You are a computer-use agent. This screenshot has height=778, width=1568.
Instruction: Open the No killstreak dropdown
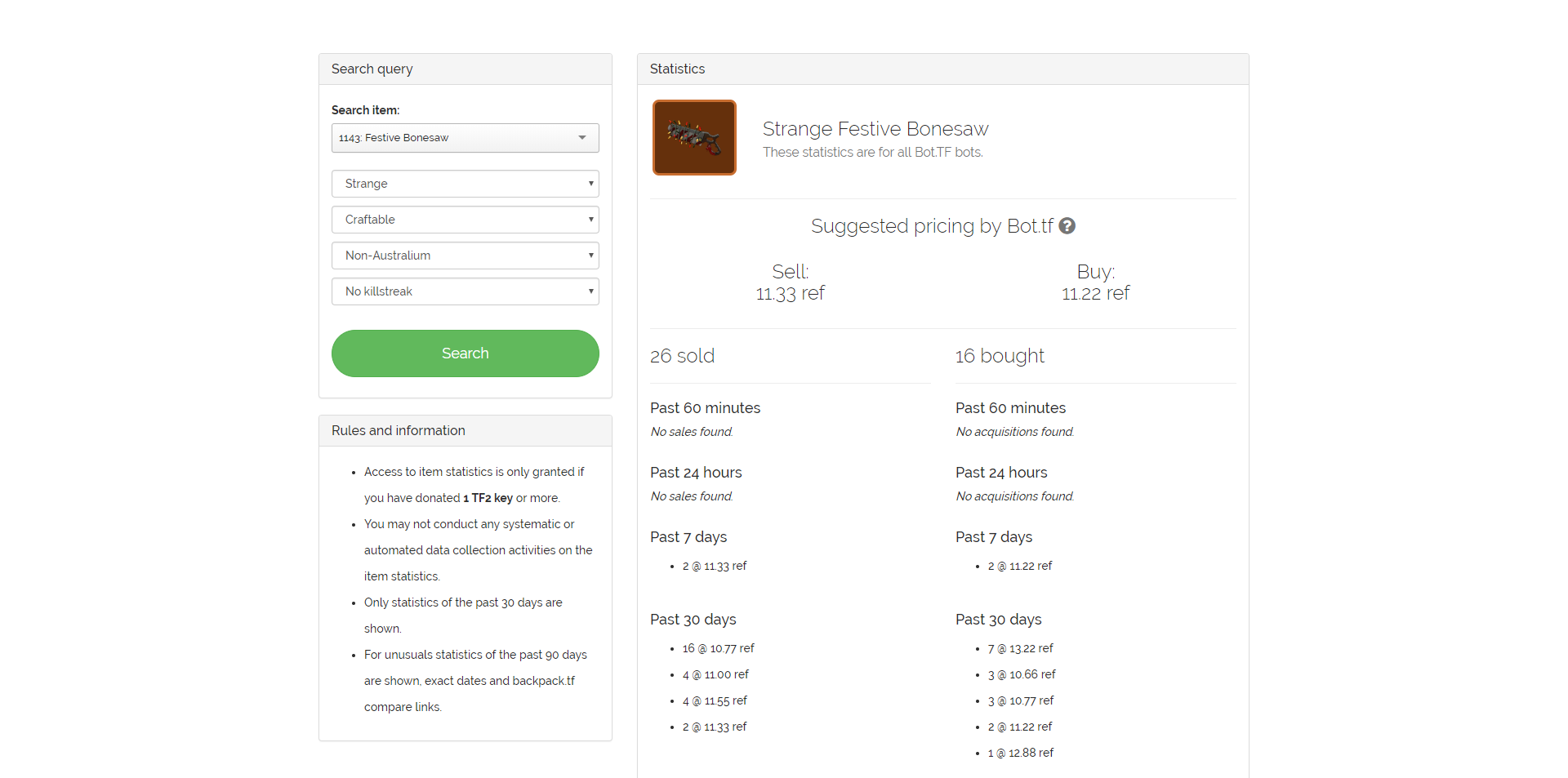click(465, 291)
